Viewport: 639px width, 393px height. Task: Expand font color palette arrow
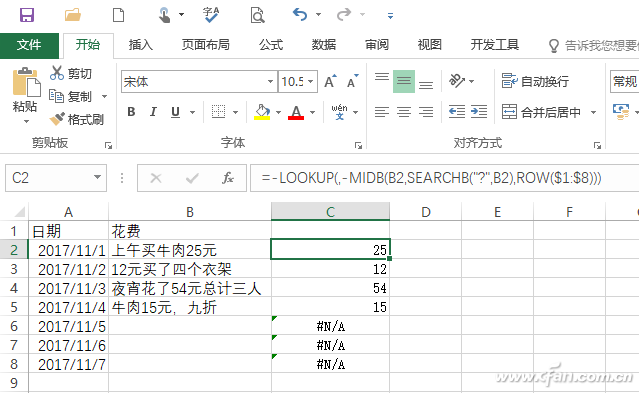[x=313, y=112]
